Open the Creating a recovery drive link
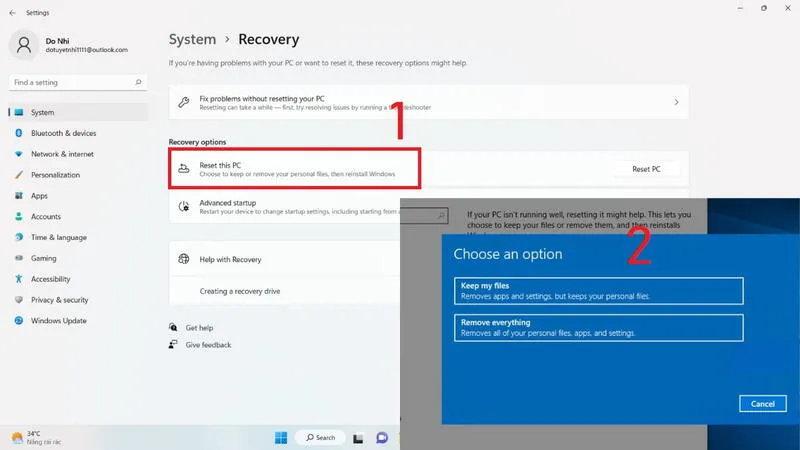 tap(239, 291)
